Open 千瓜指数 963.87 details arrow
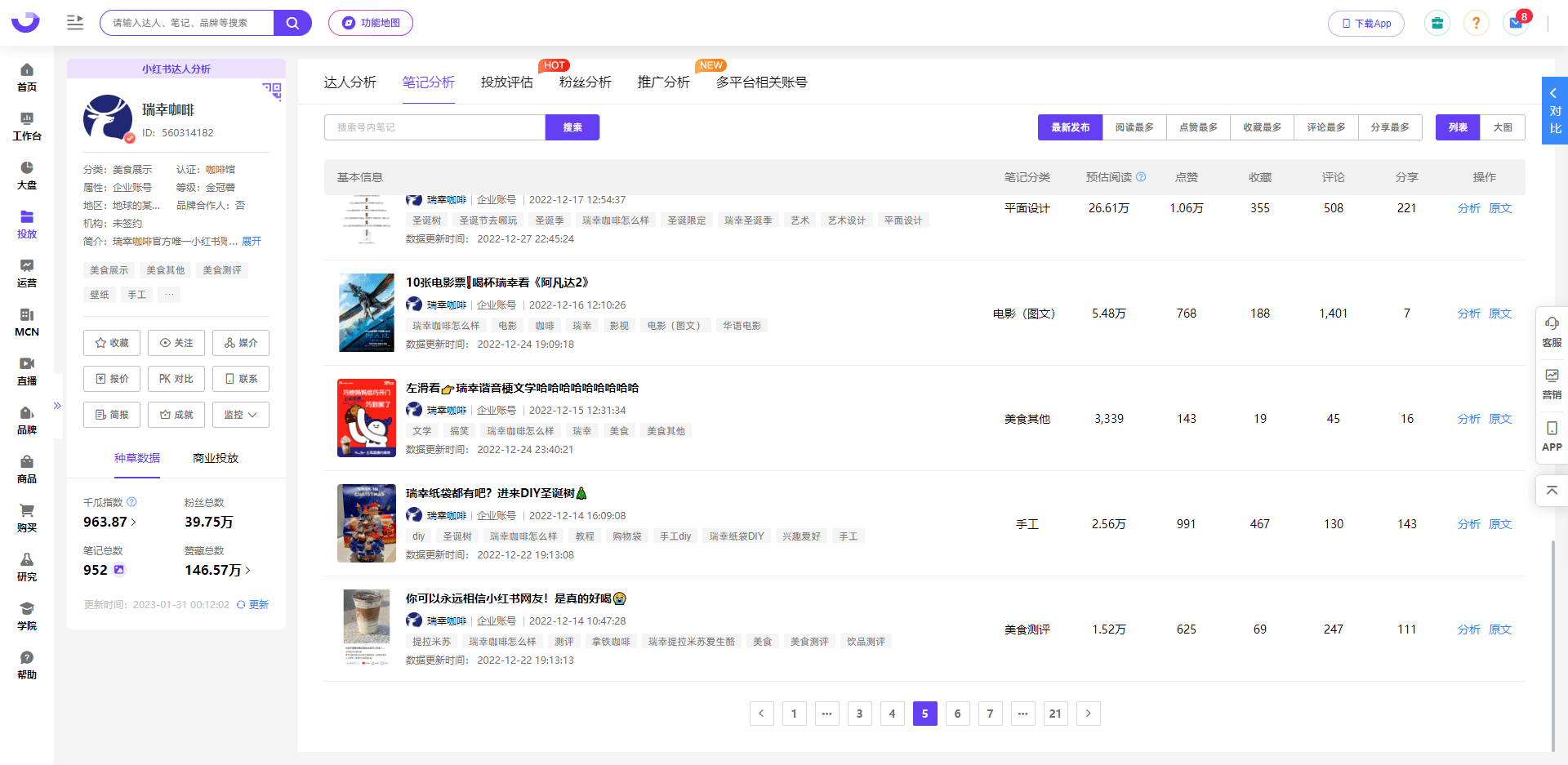Screen dimensions: 1568x765 pyautogui.click(x=133, y=523)
